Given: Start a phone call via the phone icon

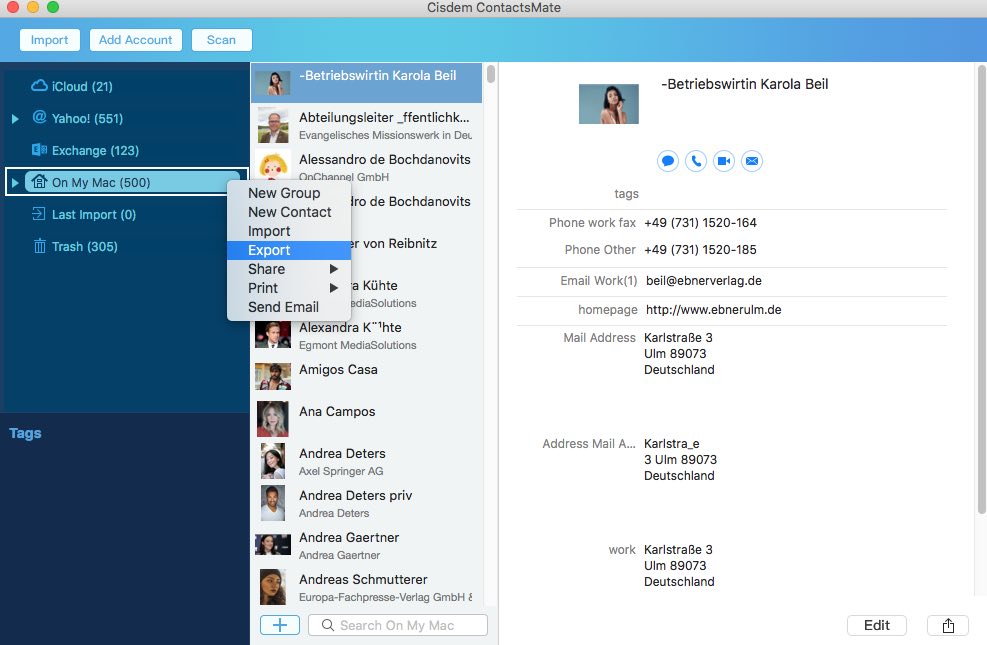Looking at the screenshot, I should click(695, 160).
